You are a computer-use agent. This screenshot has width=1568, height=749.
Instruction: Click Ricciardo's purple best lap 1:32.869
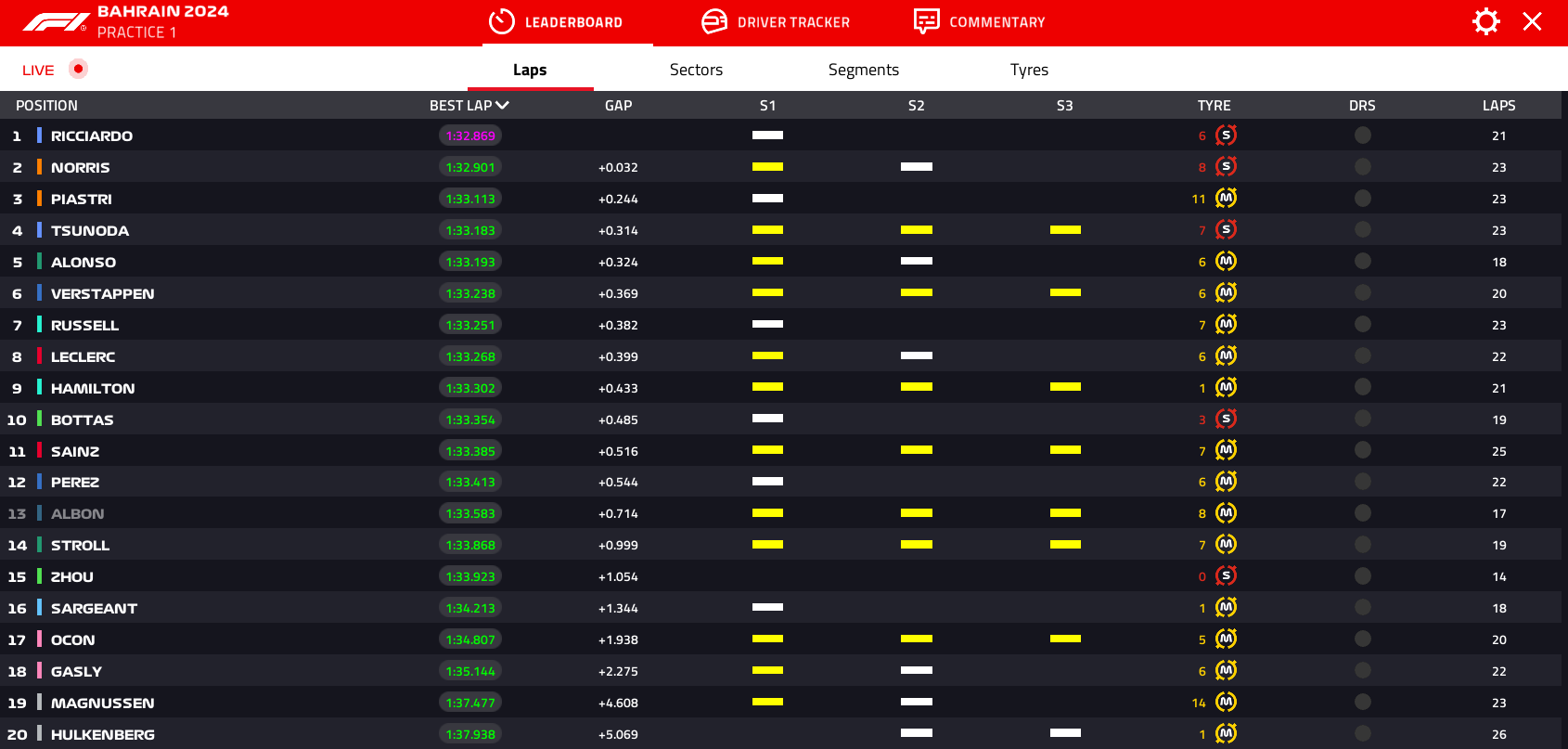point(470,136)
